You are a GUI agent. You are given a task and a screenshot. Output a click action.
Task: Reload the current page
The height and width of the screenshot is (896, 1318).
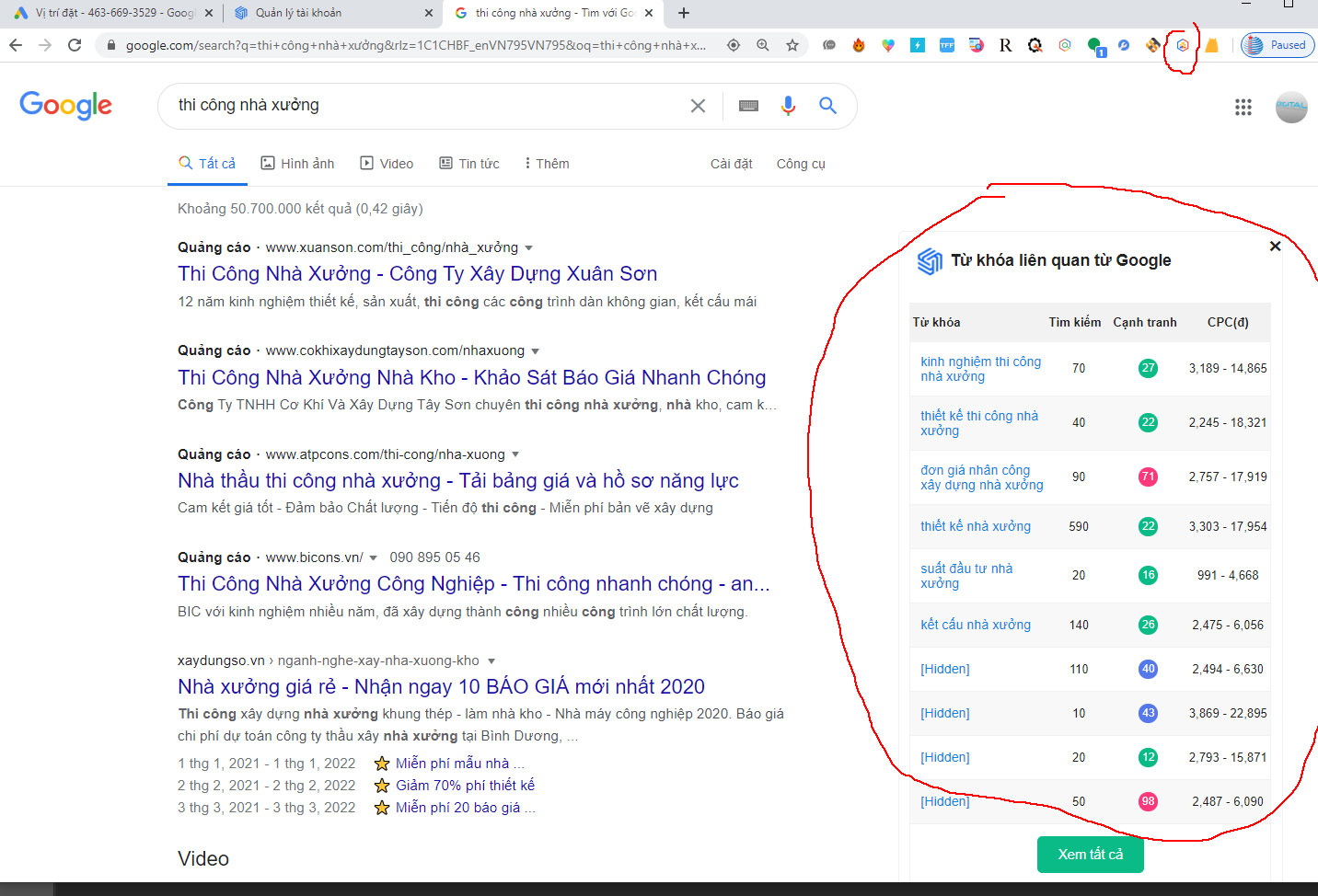(x=75, y=45)
